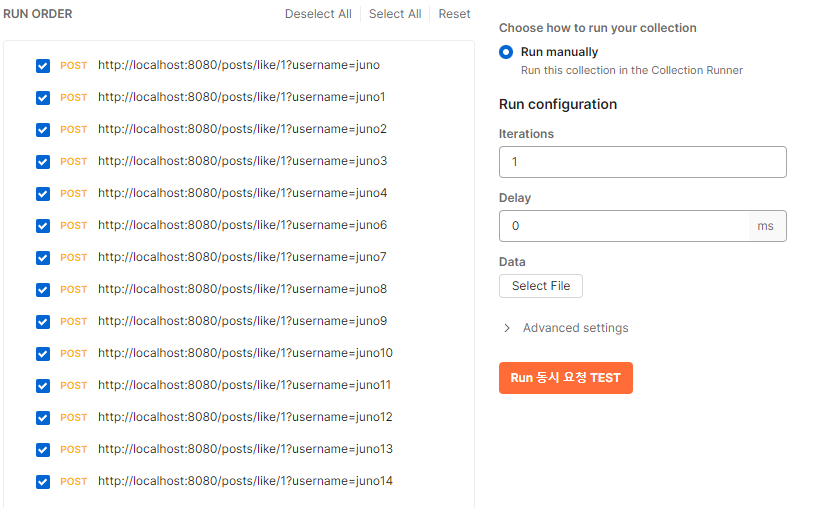
Task: Open Select File for data
Action: coord(540,286)
